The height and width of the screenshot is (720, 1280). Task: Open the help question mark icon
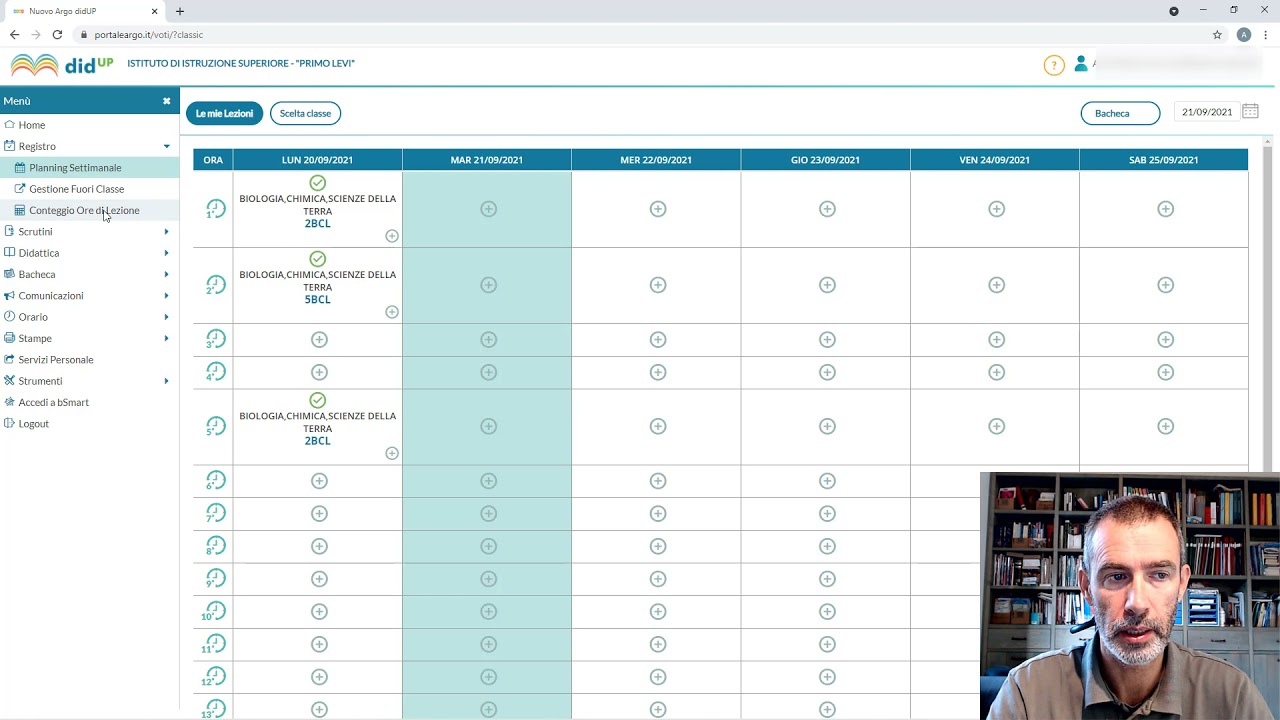[x=1054, y=65]
